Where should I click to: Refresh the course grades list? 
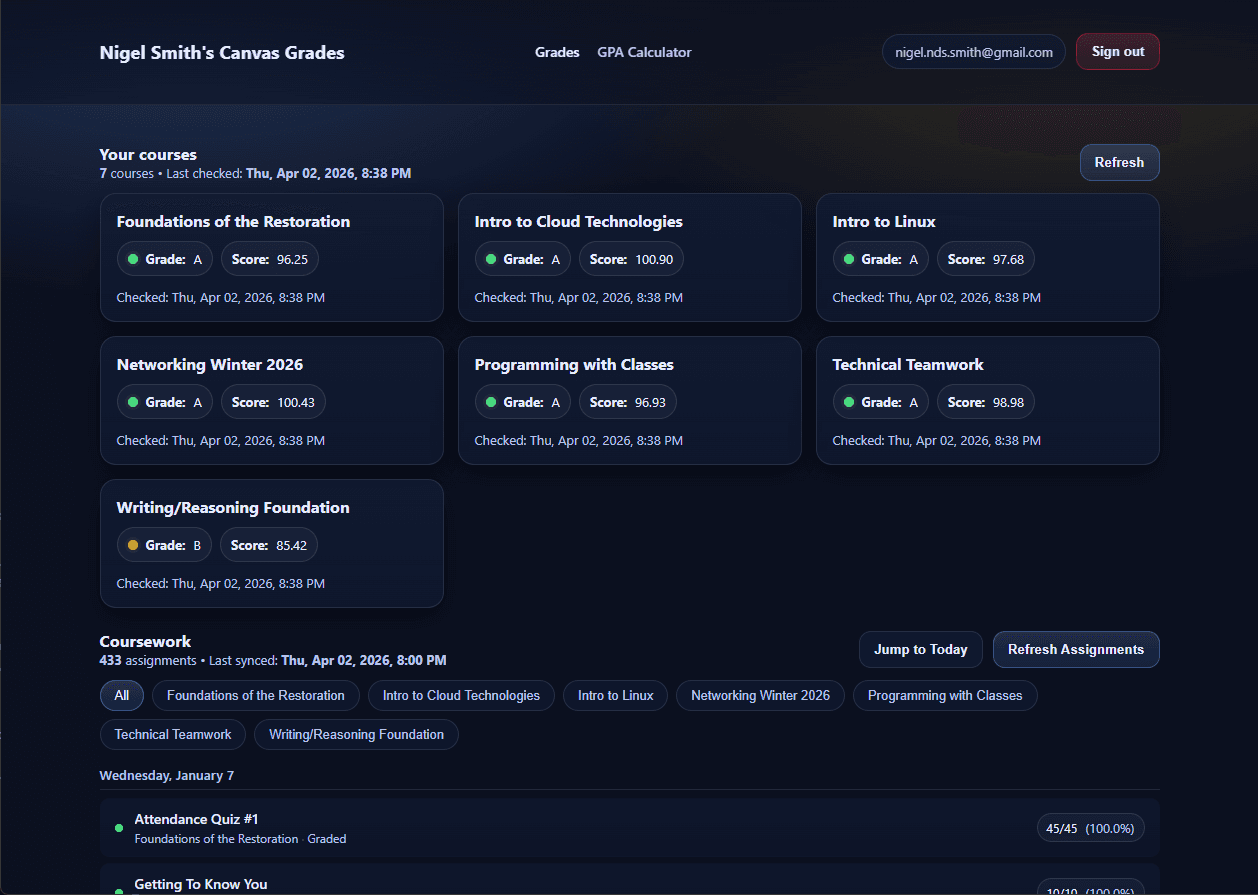point(1118,162)
